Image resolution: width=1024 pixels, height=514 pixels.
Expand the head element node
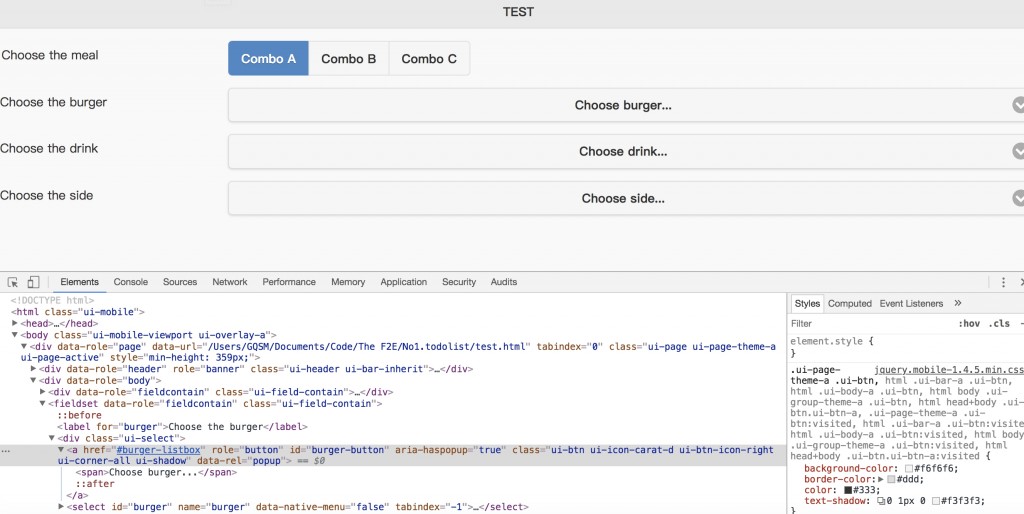pyautogui.click(x=15, y=323)
